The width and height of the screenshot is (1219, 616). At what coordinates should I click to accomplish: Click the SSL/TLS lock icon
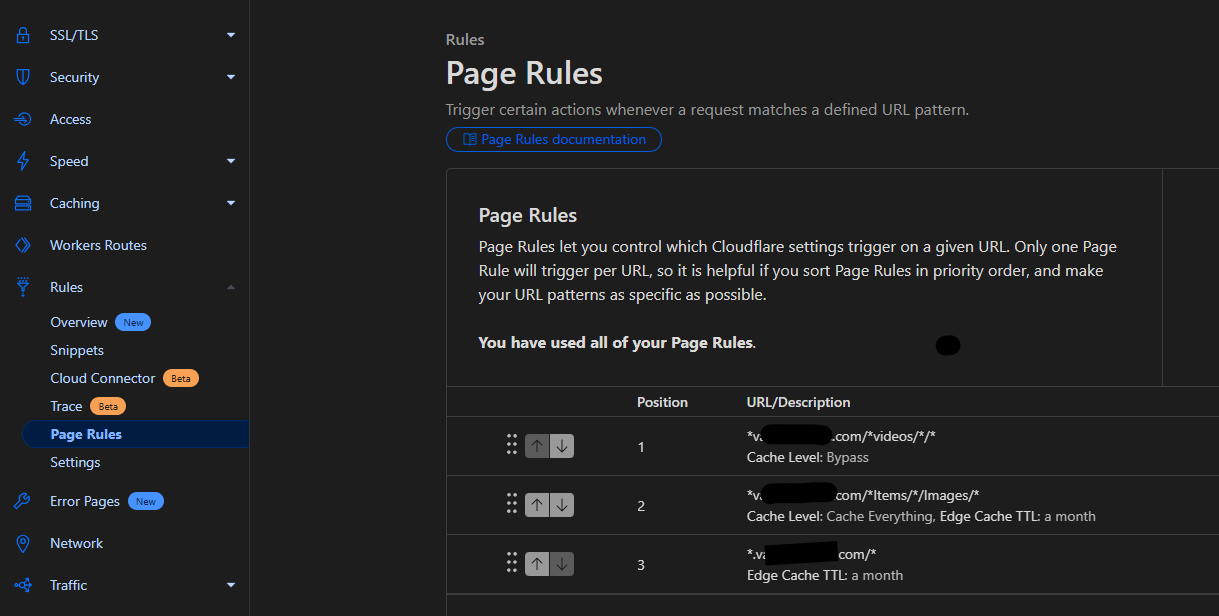point(23,35)
